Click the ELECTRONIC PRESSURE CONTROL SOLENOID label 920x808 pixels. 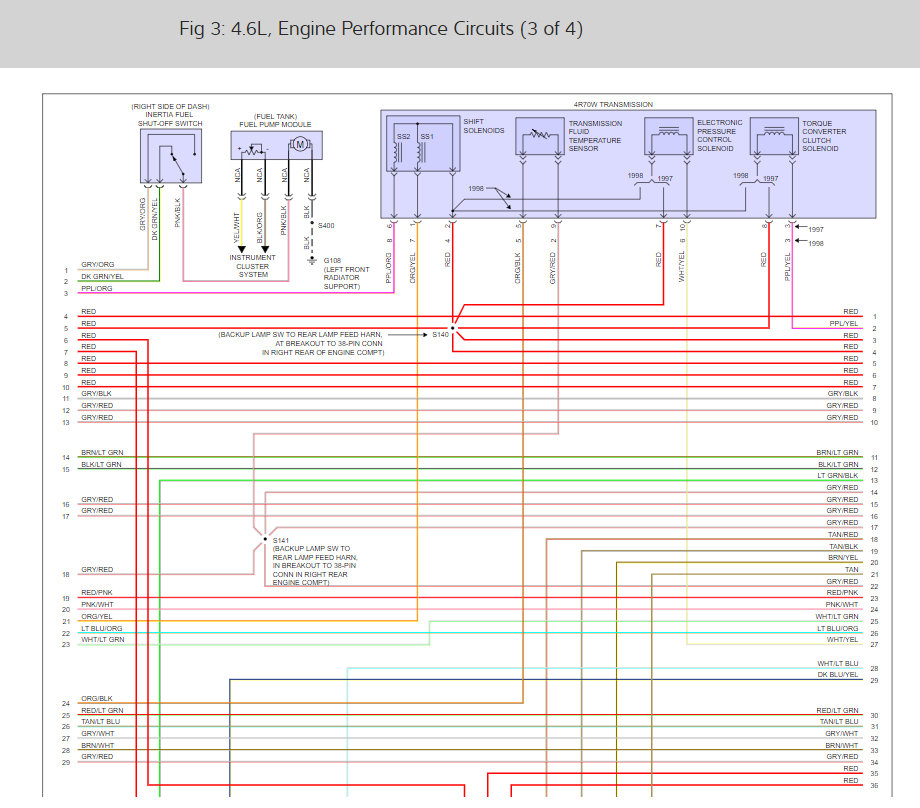[719, 136]
